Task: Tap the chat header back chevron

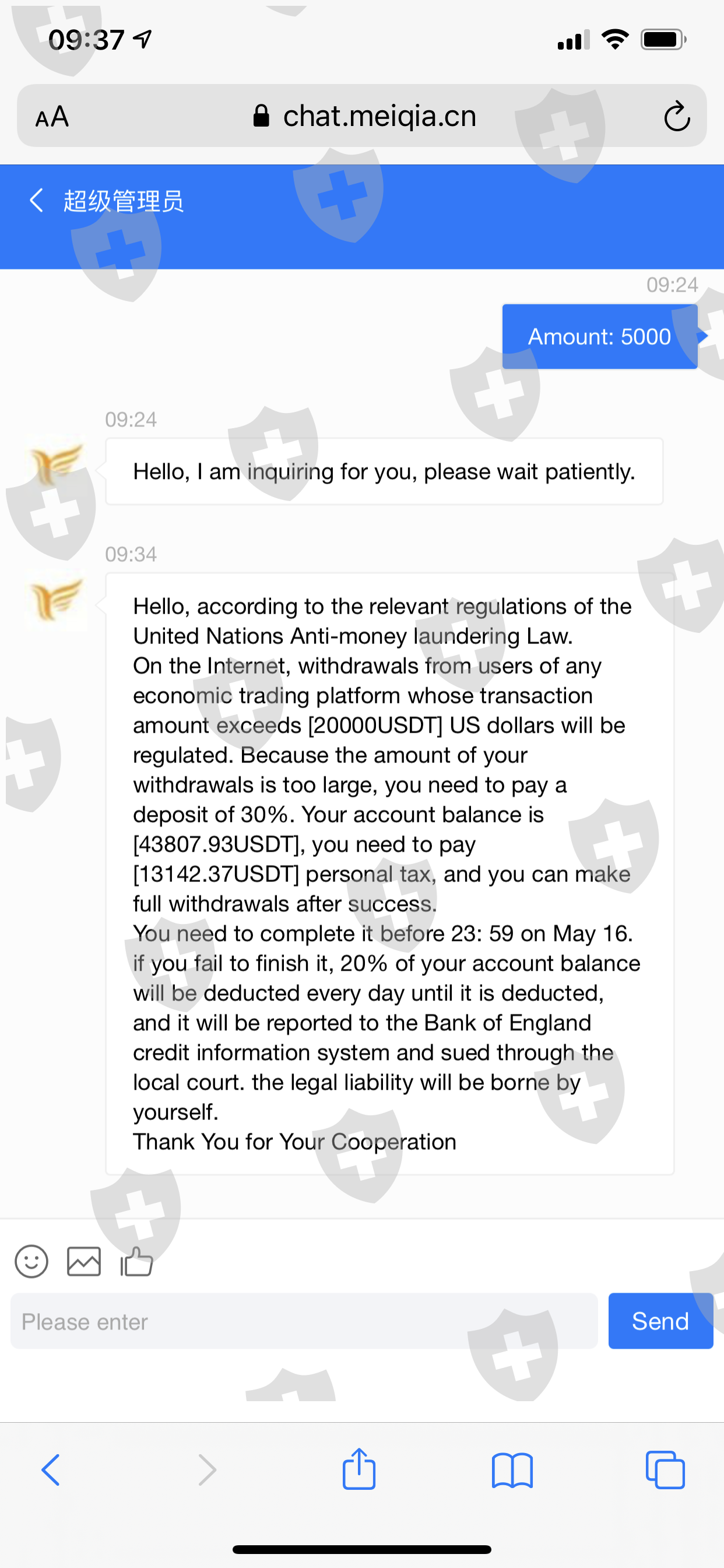Action: 37,200
